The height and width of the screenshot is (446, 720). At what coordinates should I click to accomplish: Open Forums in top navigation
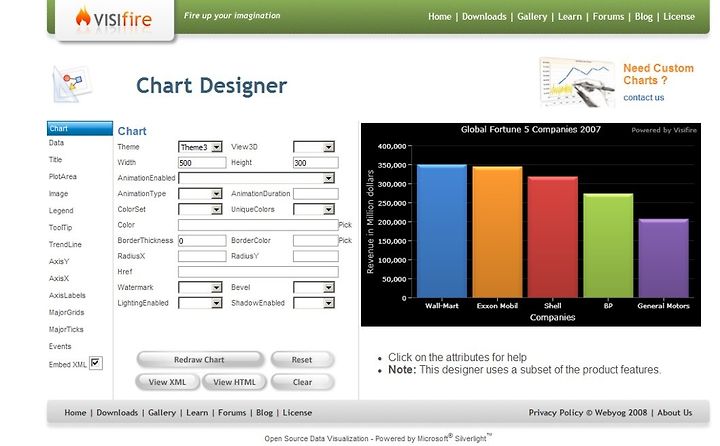(x=608, y=17)
